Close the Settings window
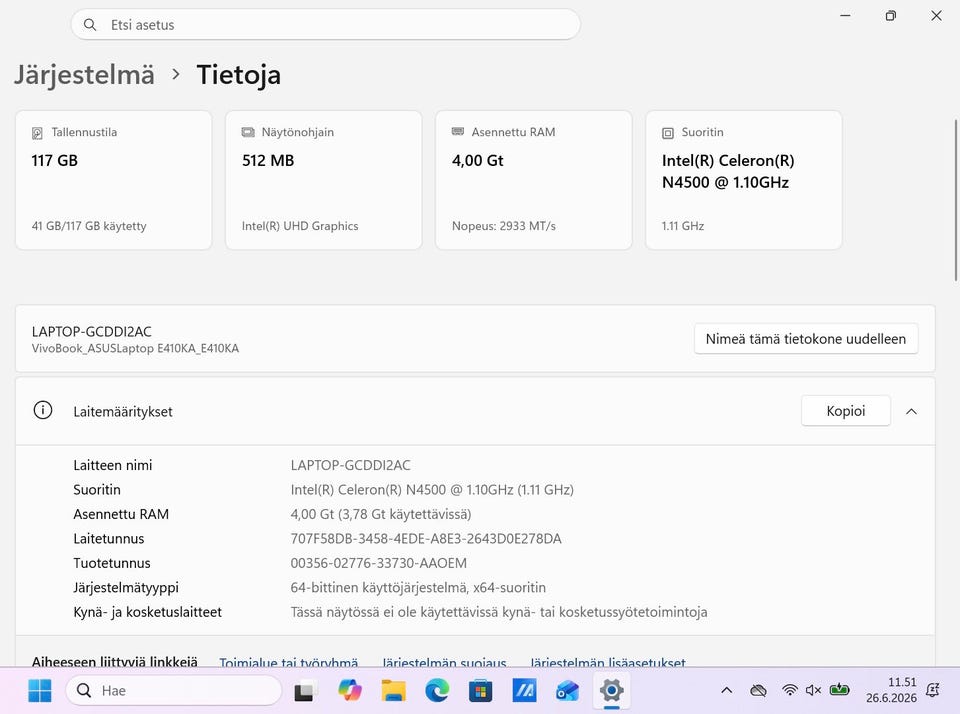The image size is (960, 714). click(x=936, y=15)
